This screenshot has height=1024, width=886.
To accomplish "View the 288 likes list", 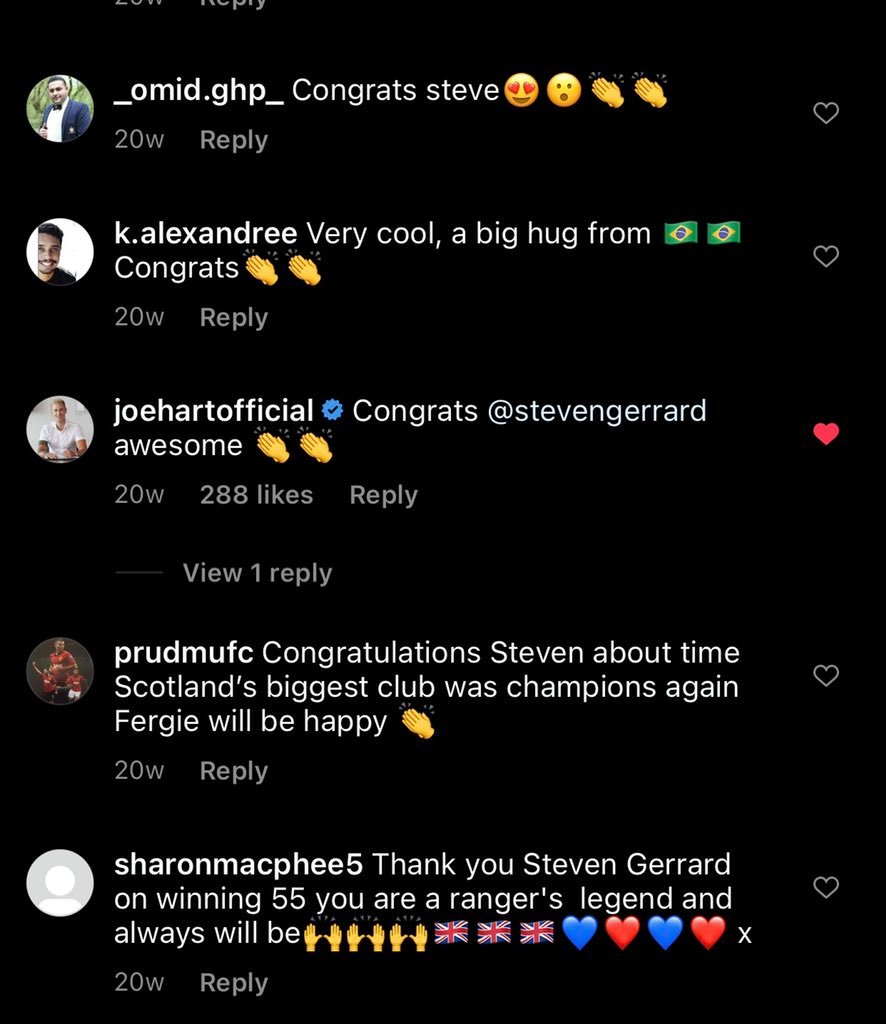I will (257, 495).
